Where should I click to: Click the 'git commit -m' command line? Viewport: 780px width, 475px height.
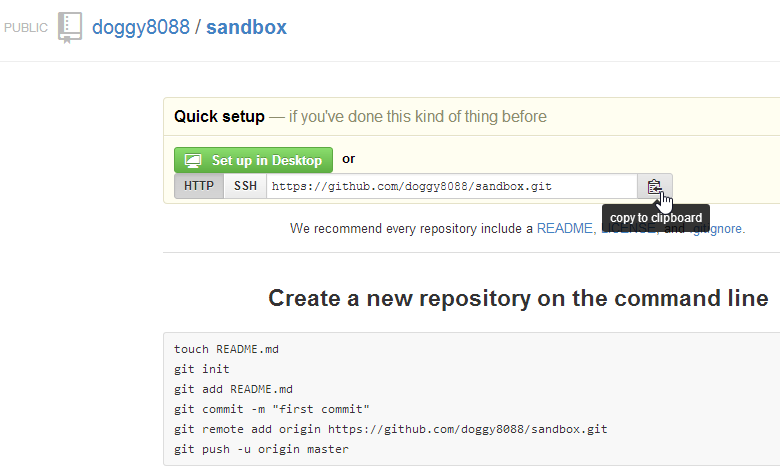272,409
